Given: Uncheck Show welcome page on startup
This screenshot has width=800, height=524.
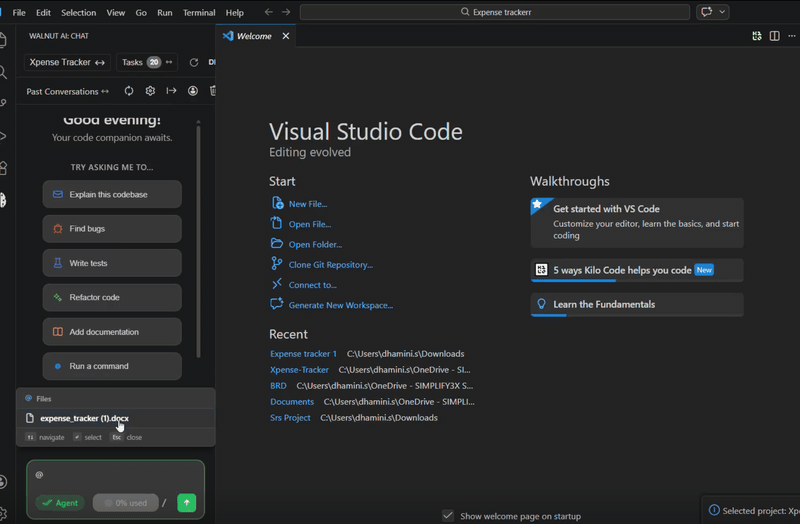Looking at the screenshot, I should pyautogui.click(x=448, y=516).
